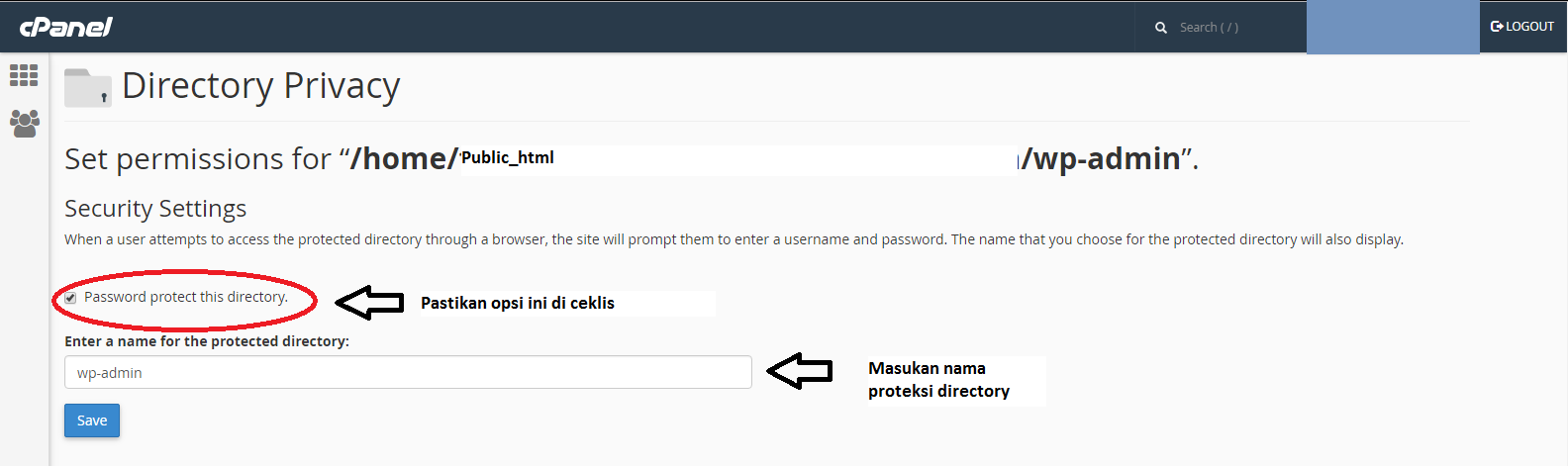The height and width of the screenshot is (466, 1568).
Task: Click the arrow pointing at the checkbox
Action: coord(369,302)
